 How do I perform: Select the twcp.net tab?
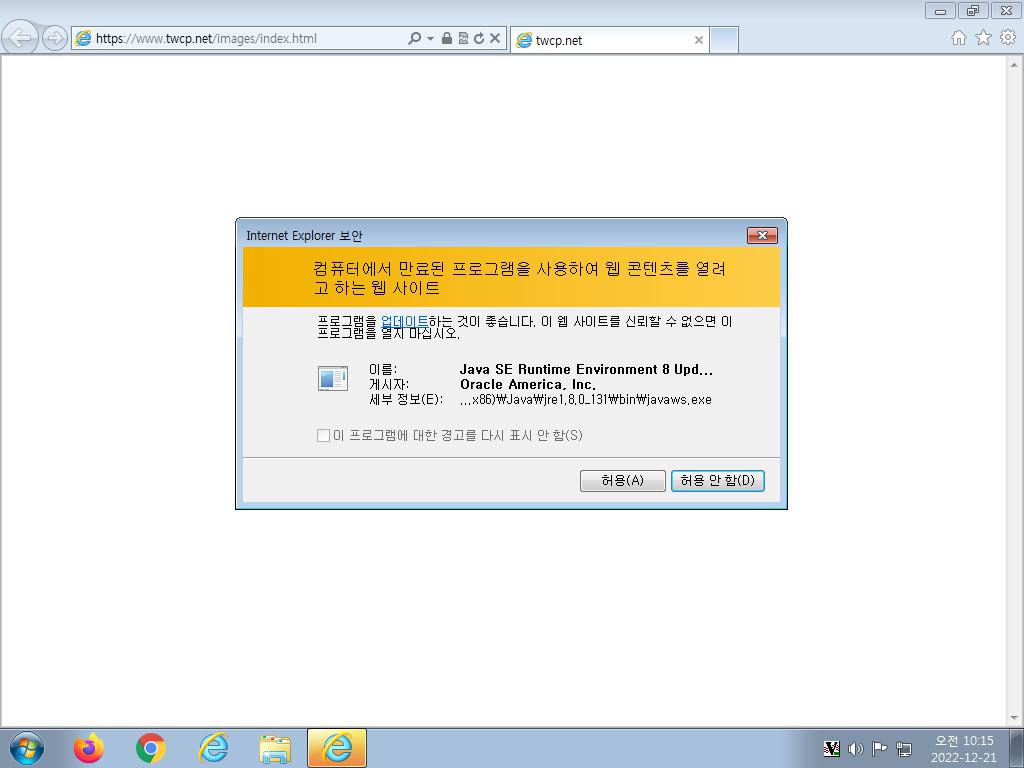[x=609, y=40]
